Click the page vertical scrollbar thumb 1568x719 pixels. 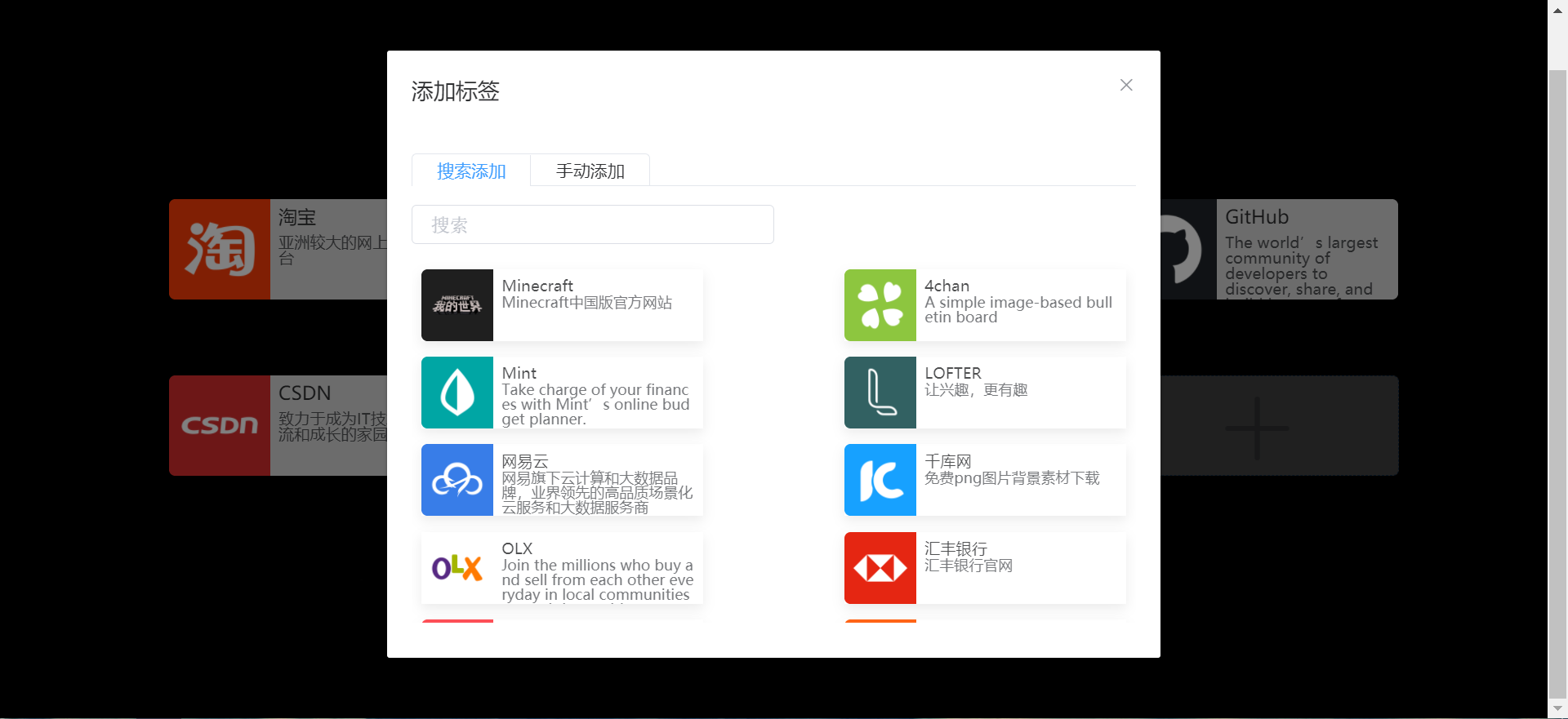[x=1557, y=384]
